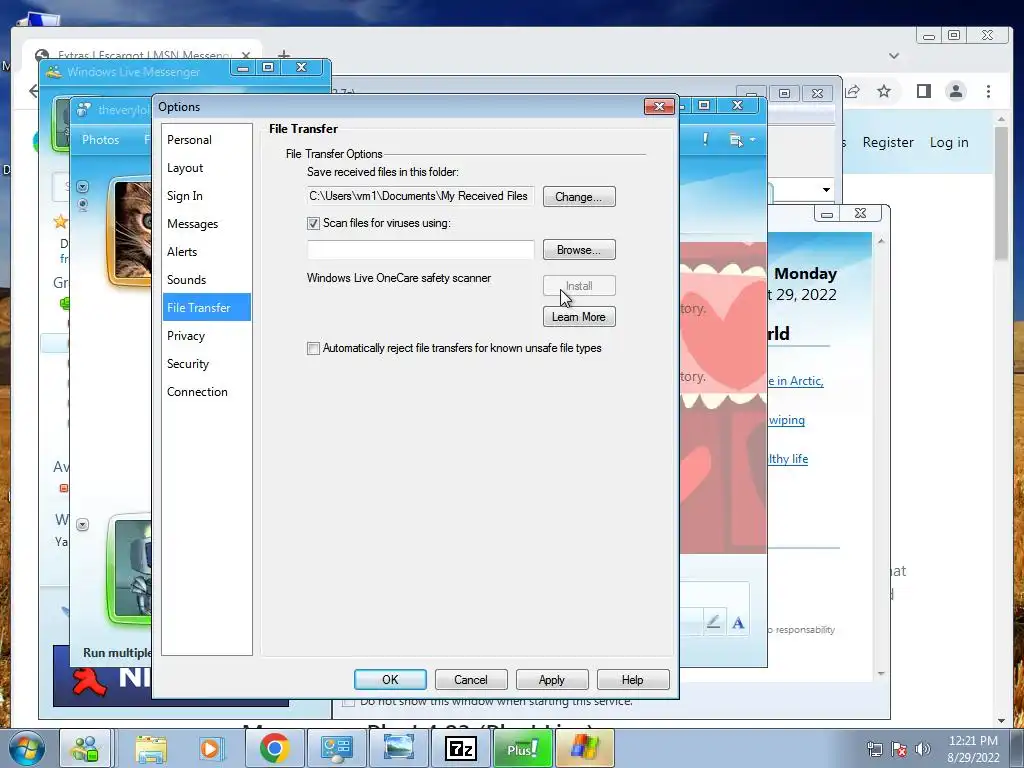
Task: Open the 'lthy life' news link in Today window
Action: (x=788, y=458)
